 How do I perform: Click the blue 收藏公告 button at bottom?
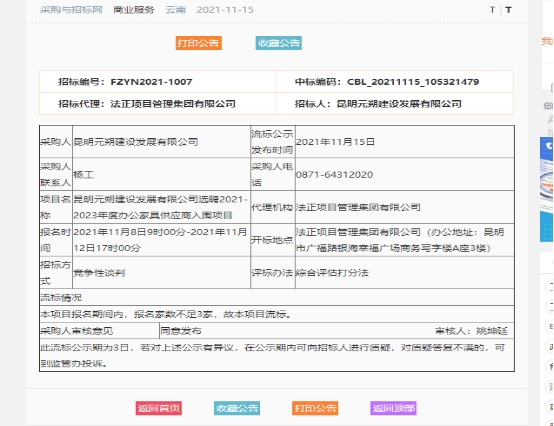pos(237,408)
